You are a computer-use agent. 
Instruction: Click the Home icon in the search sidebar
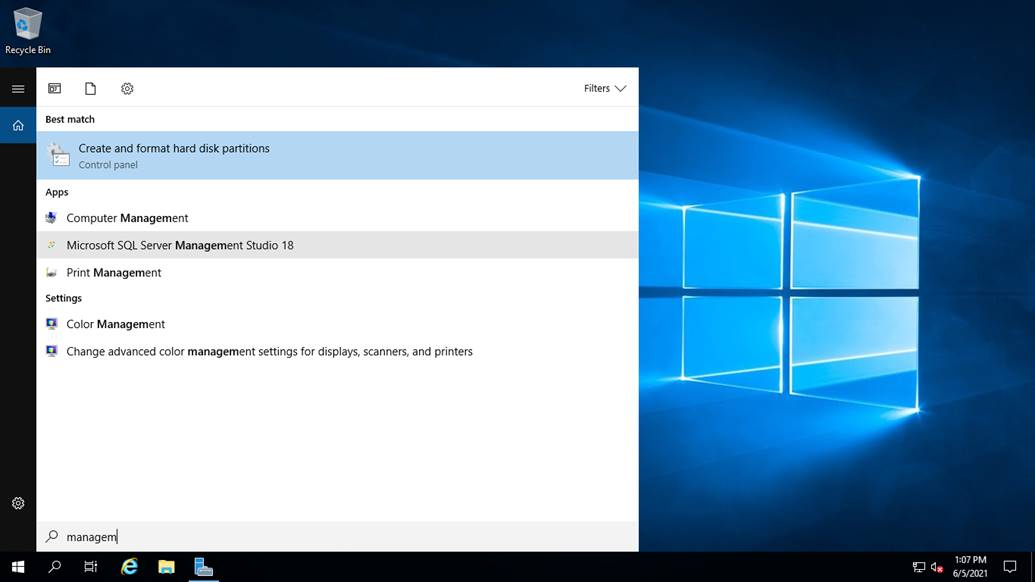17,125
